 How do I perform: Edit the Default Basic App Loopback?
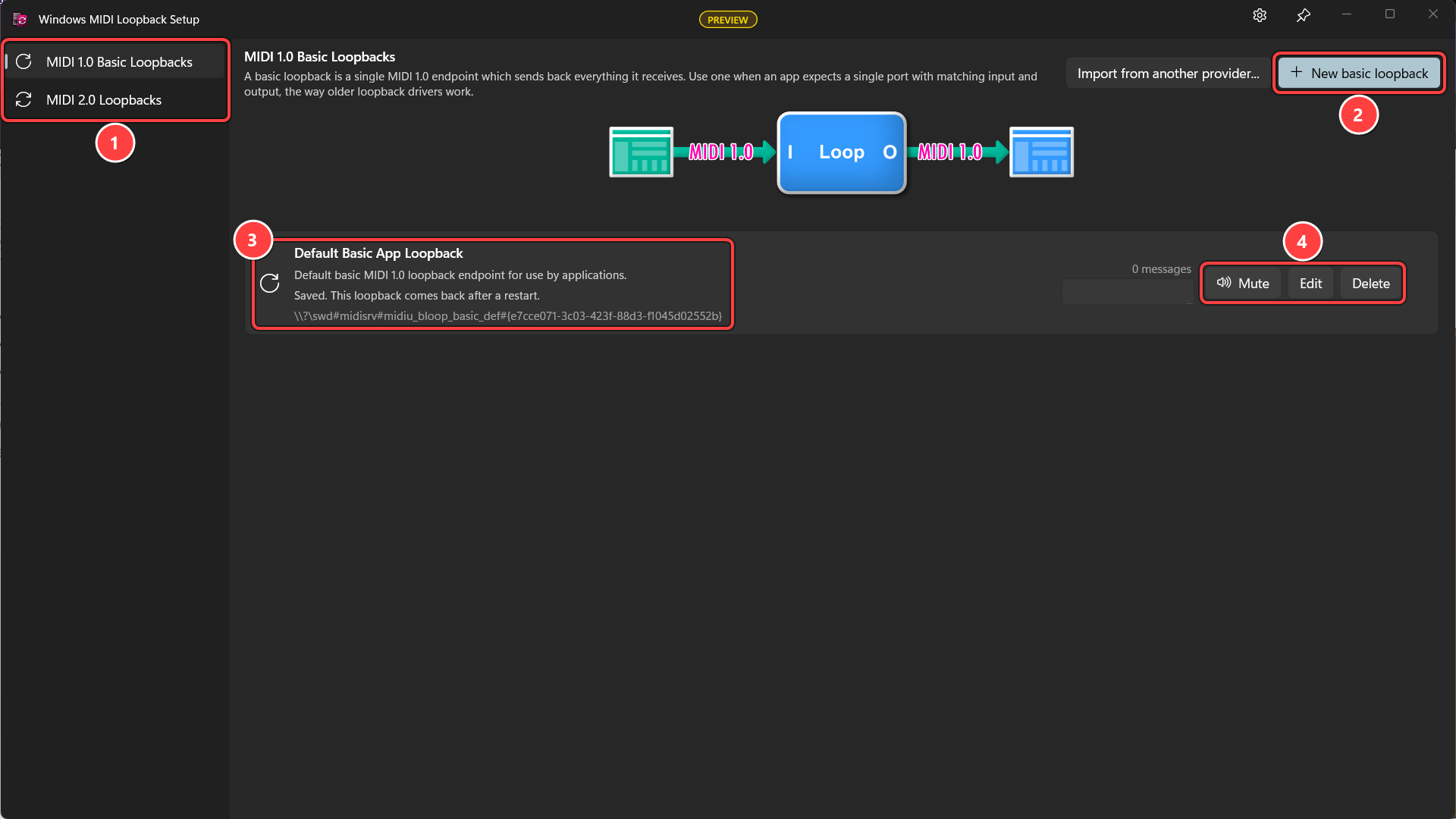point(1310,284)
